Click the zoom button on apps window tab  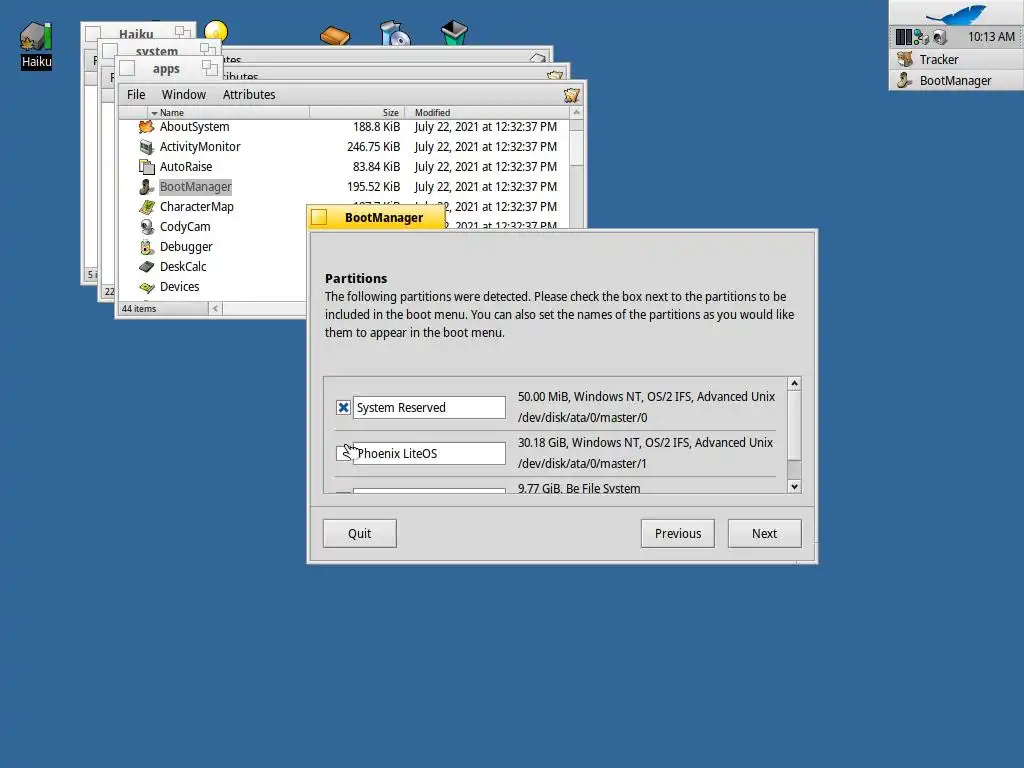210,67
